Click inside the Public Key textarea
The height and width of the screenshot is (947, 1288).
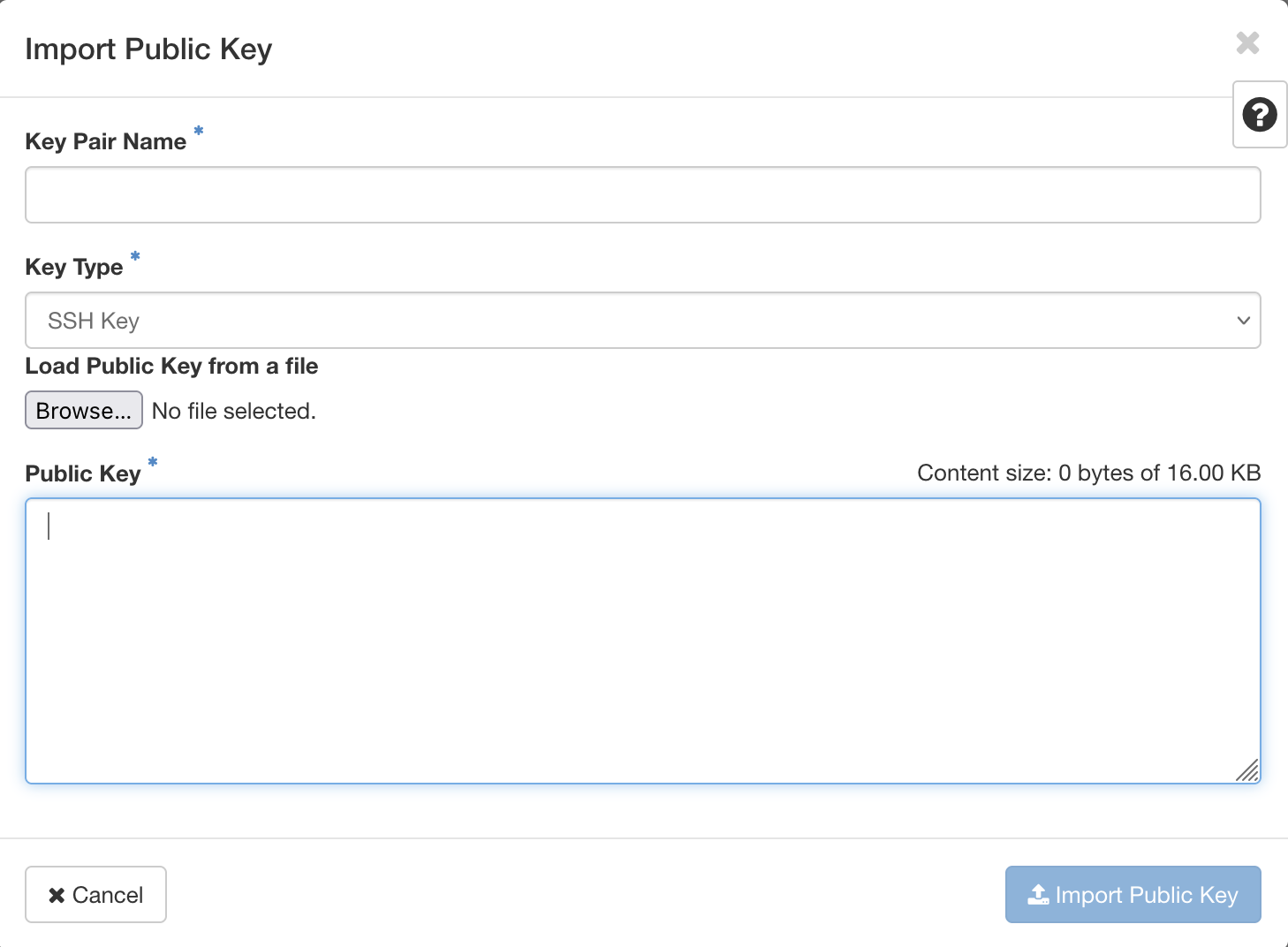618,636
